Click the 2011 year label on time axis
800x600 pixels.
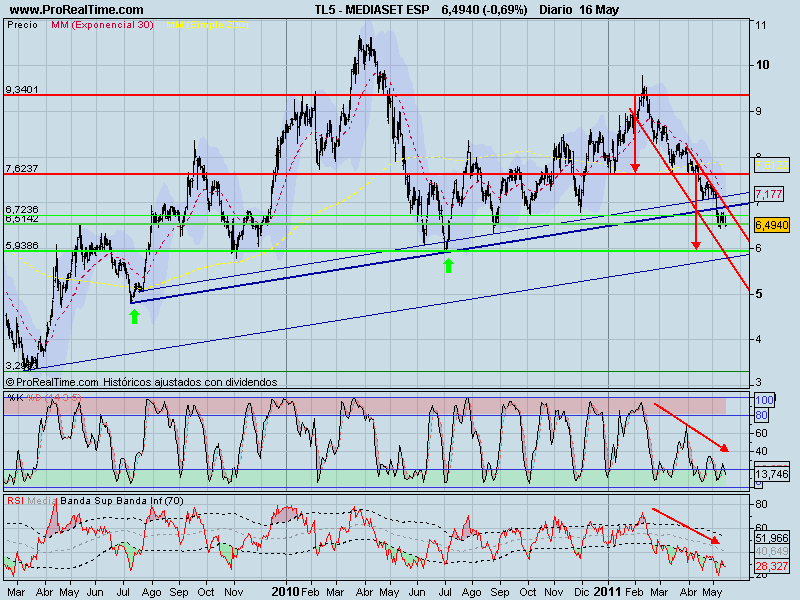coord(608,592)
